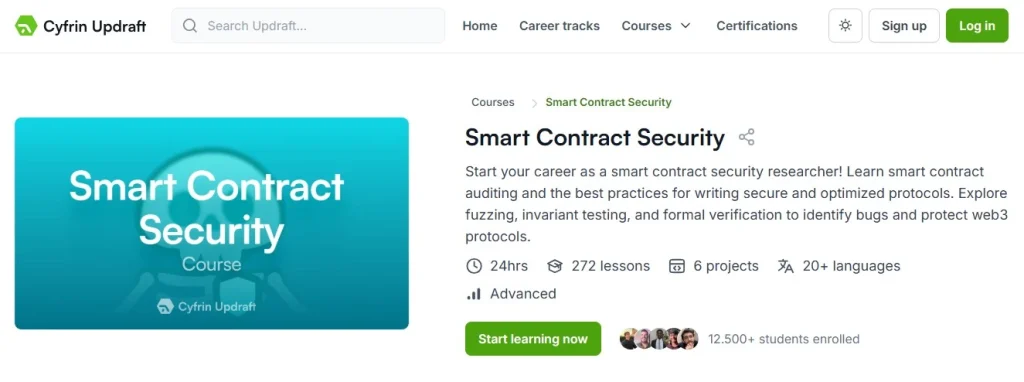Open Certifications navigation link

(x=757, y=26)
